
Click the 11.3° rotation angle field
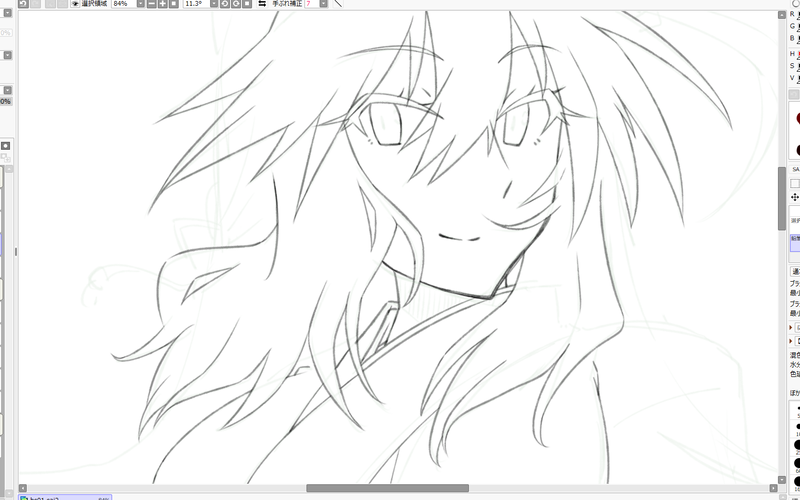196,3
